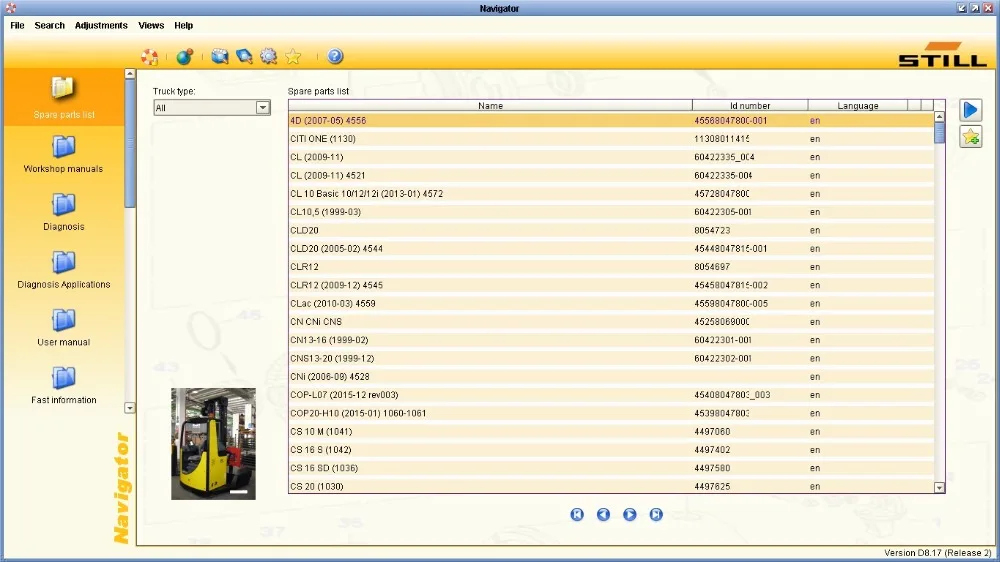Click the globe icon in the toolbar

click(184, 57)
